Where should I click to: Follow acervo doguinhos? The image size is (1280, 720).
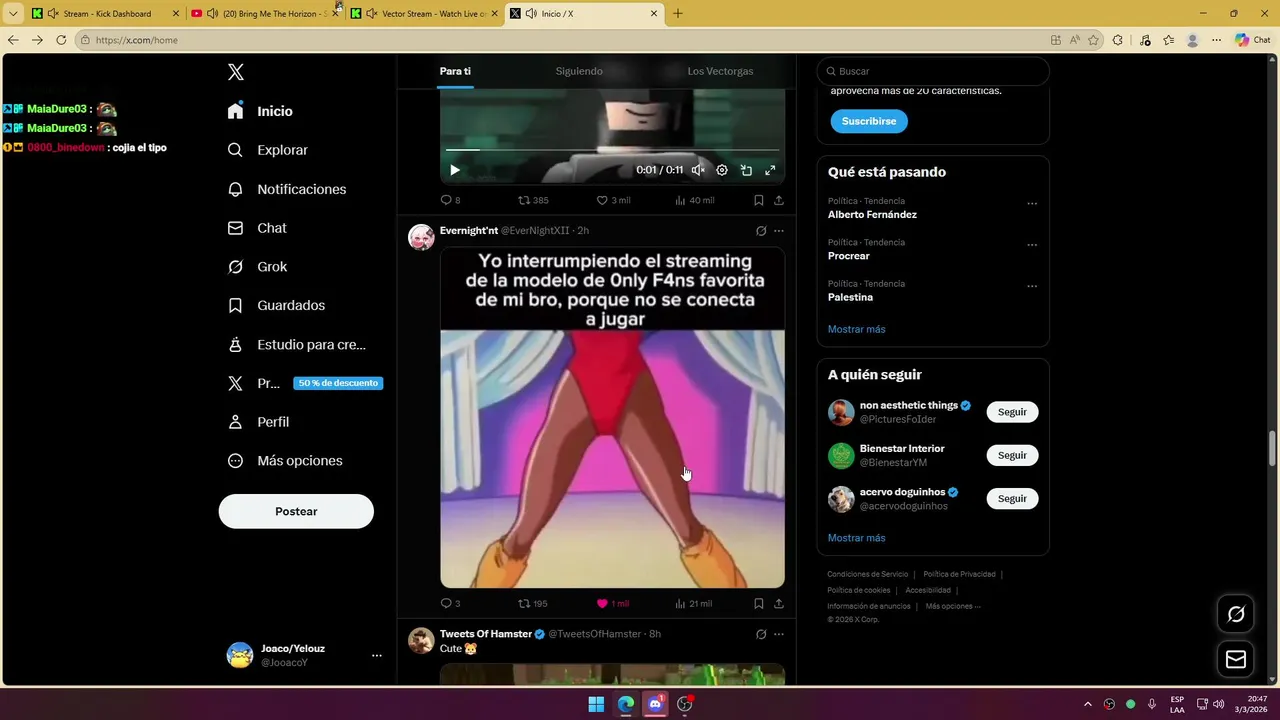tap(1012, 498)
